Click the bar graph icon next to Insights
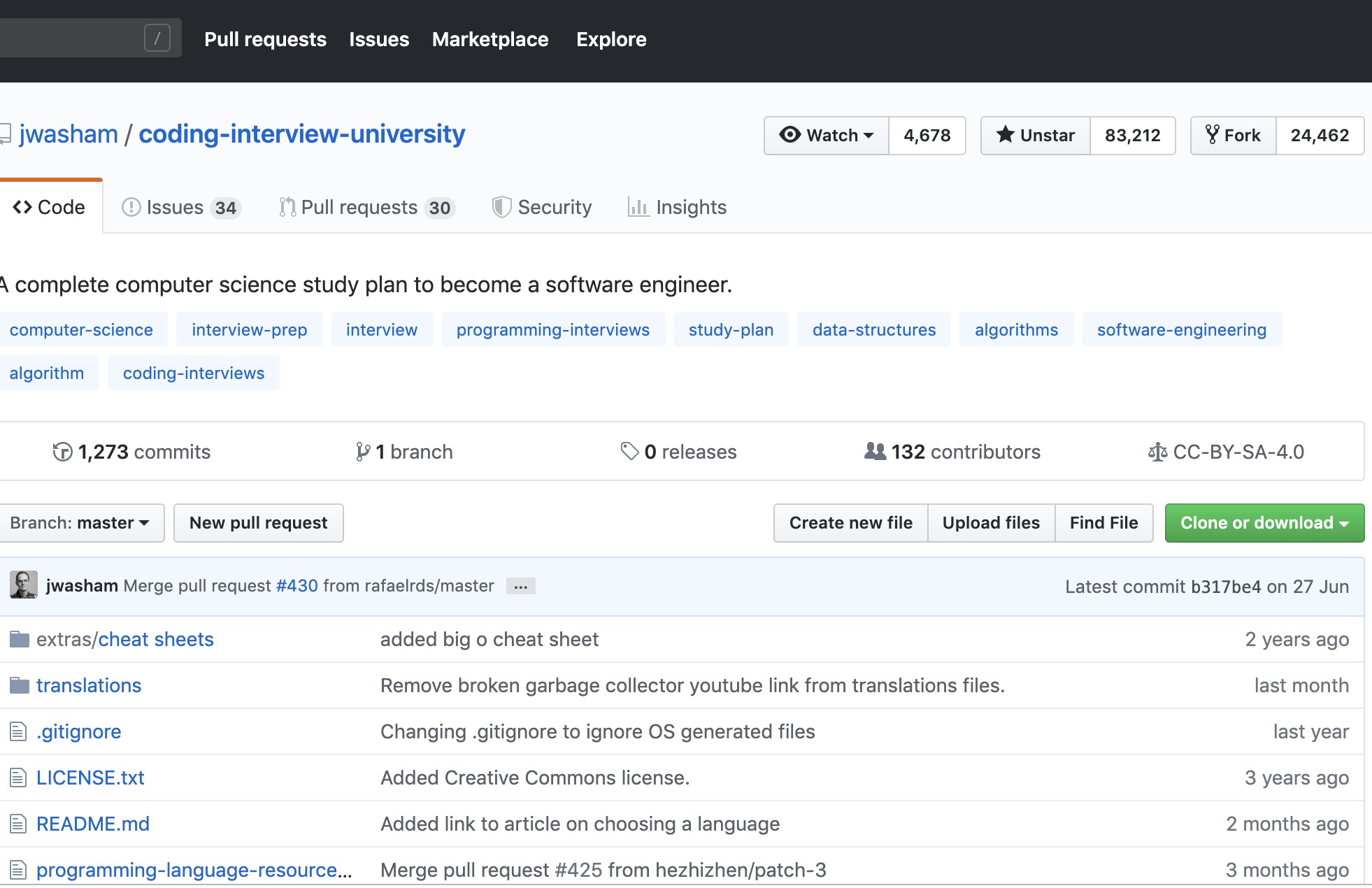This screenshot has width=1372, height=888. [638, 207]
